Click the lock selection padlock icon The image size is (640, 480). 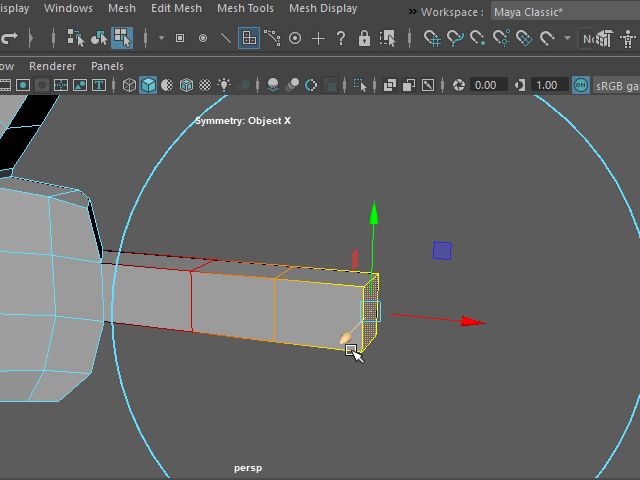(x=364, y=38)
